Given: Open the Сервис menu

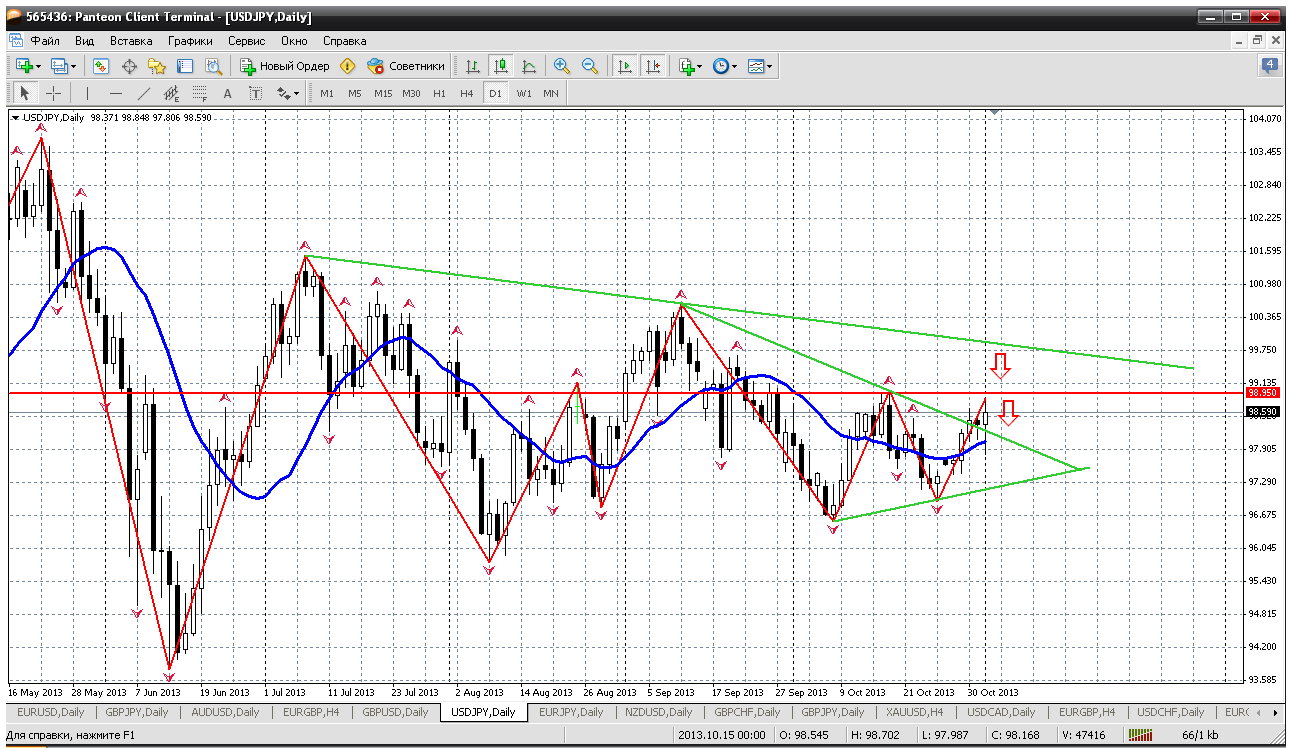Looking at the screenshot, I should point(246,41).
